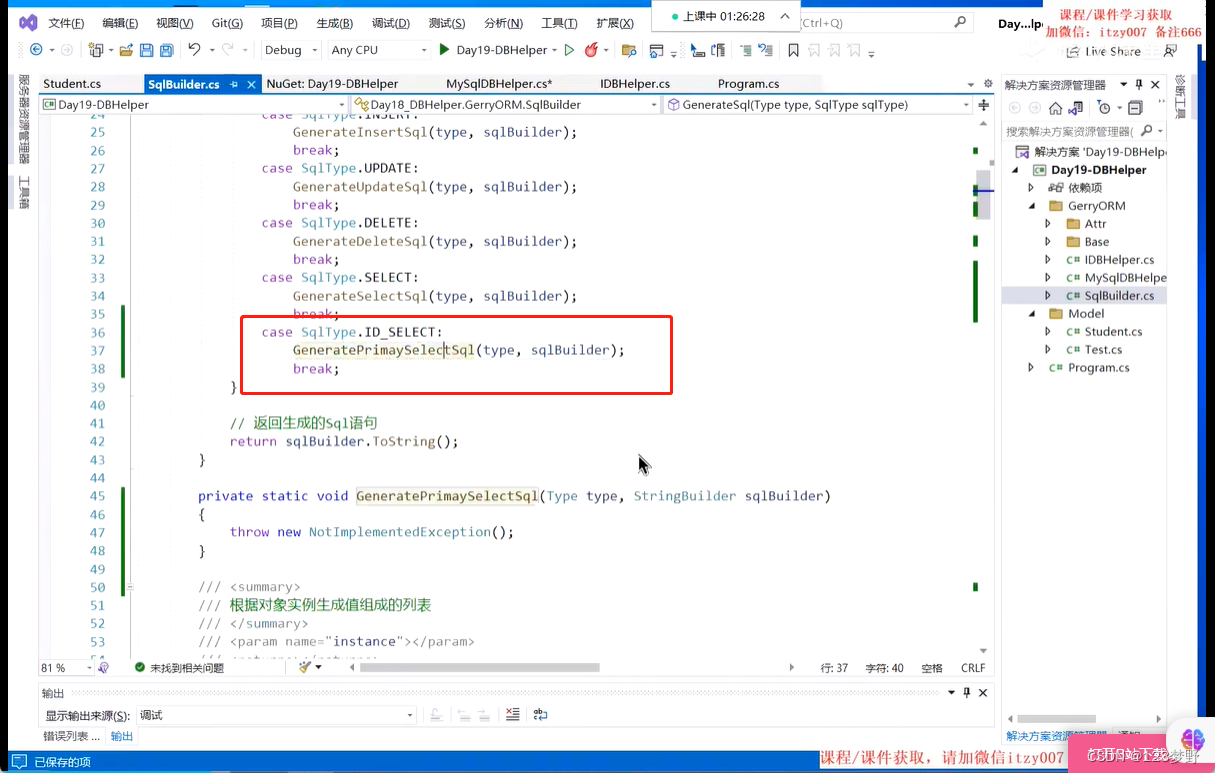Clear the output window with Clear All icon

[x=513, y=714]
